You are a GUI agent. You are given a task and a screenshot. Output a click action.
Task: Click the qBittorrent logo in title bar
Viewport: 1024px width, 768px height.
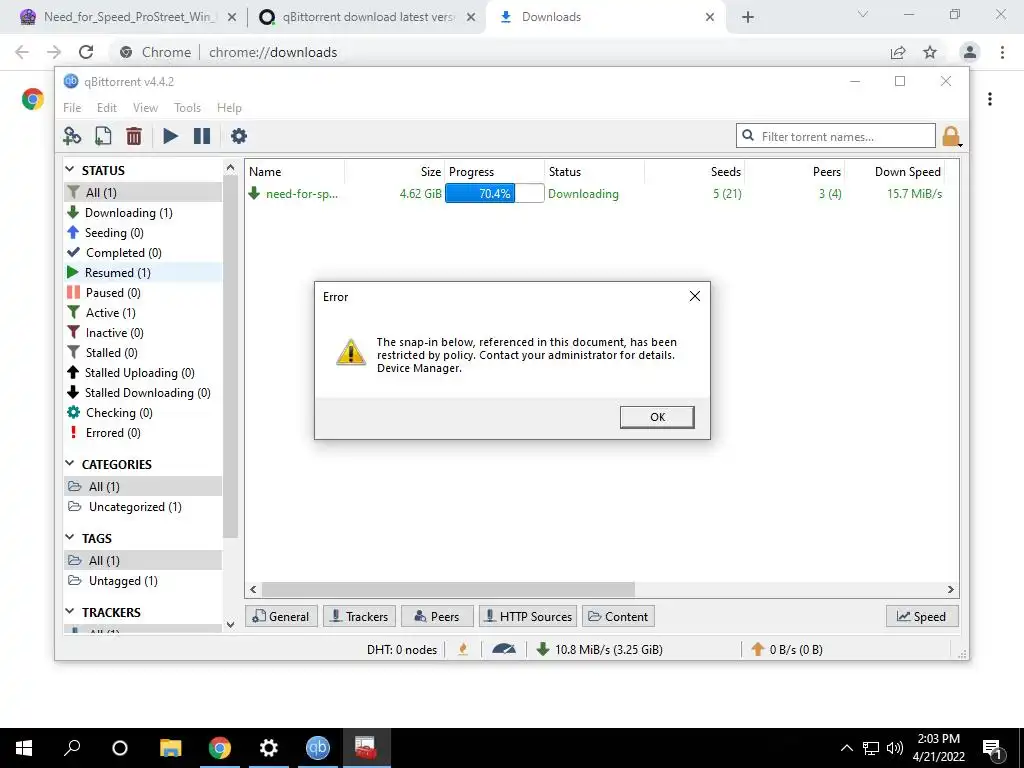(71, 81)
